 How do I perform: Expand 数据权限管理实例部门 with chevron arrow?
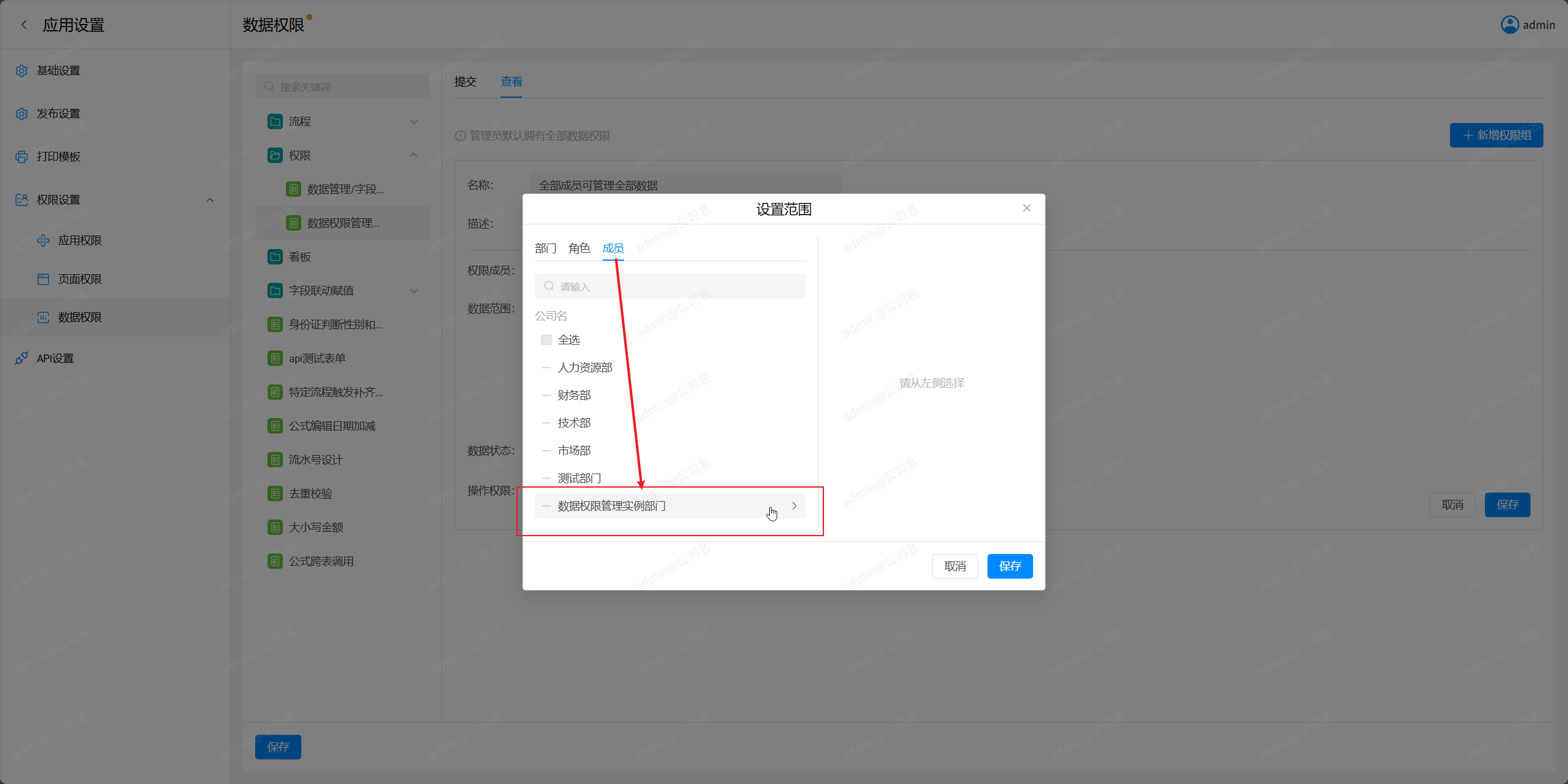794,506
